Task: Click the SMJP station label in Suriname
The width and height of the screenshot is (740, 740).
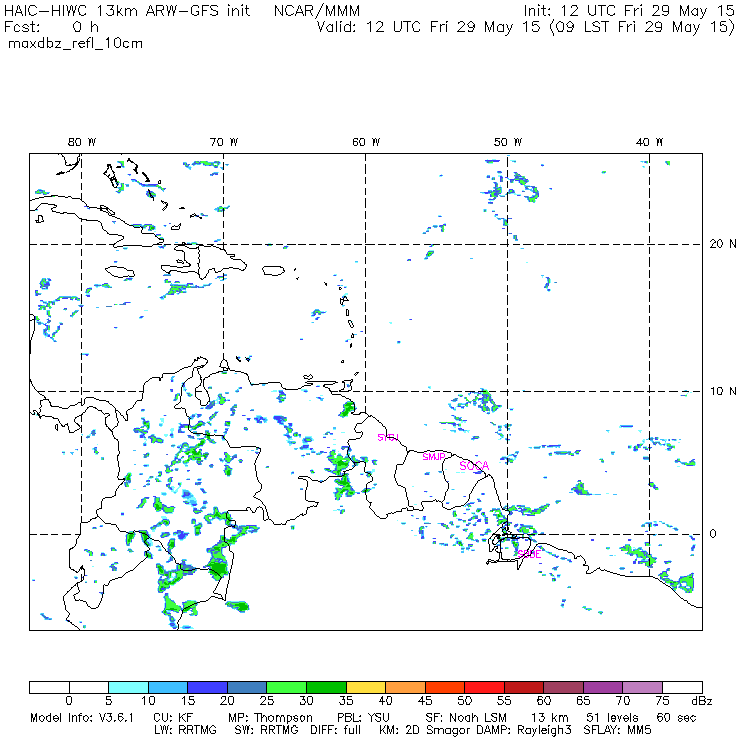Action: click(434, 456)
